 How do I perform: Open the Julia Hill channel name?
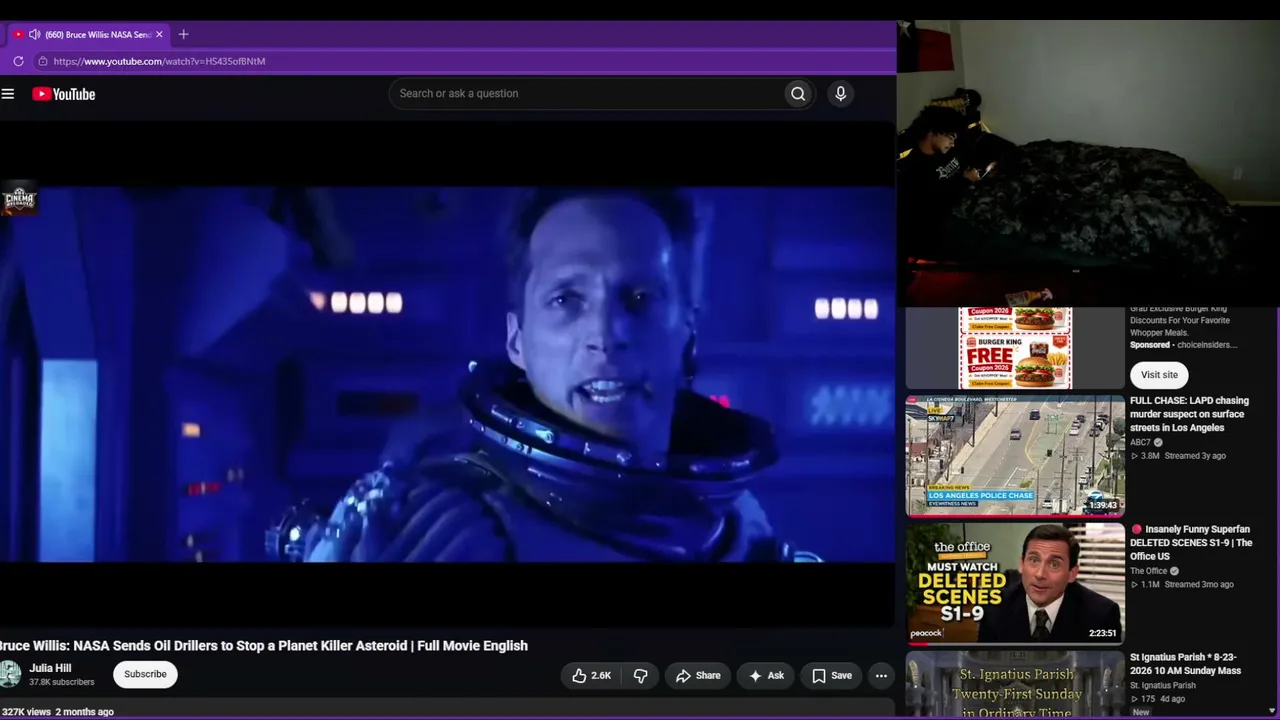coord(50,668)
